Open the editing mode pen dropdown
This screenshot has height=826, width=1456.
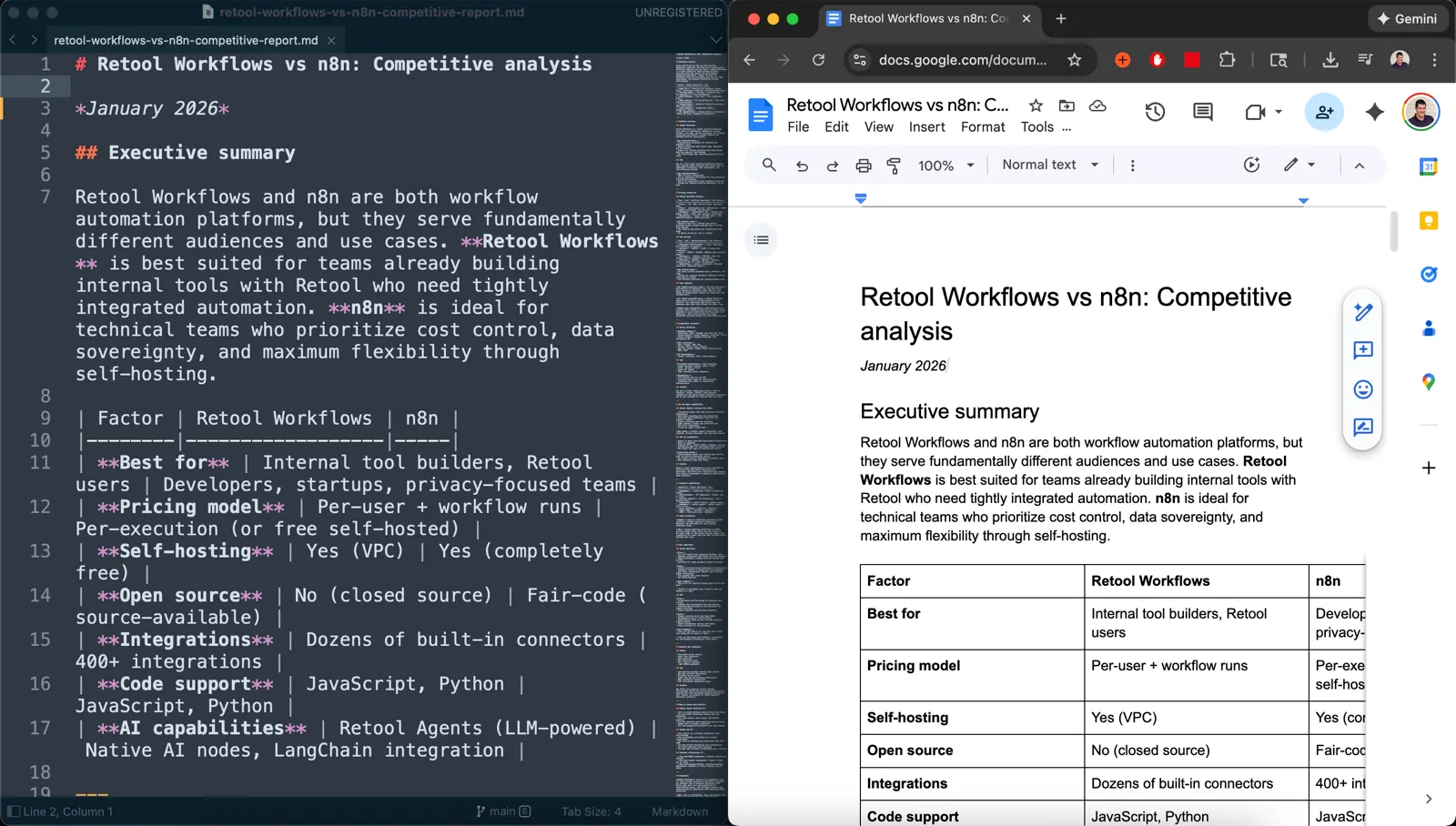(1299, 165)
